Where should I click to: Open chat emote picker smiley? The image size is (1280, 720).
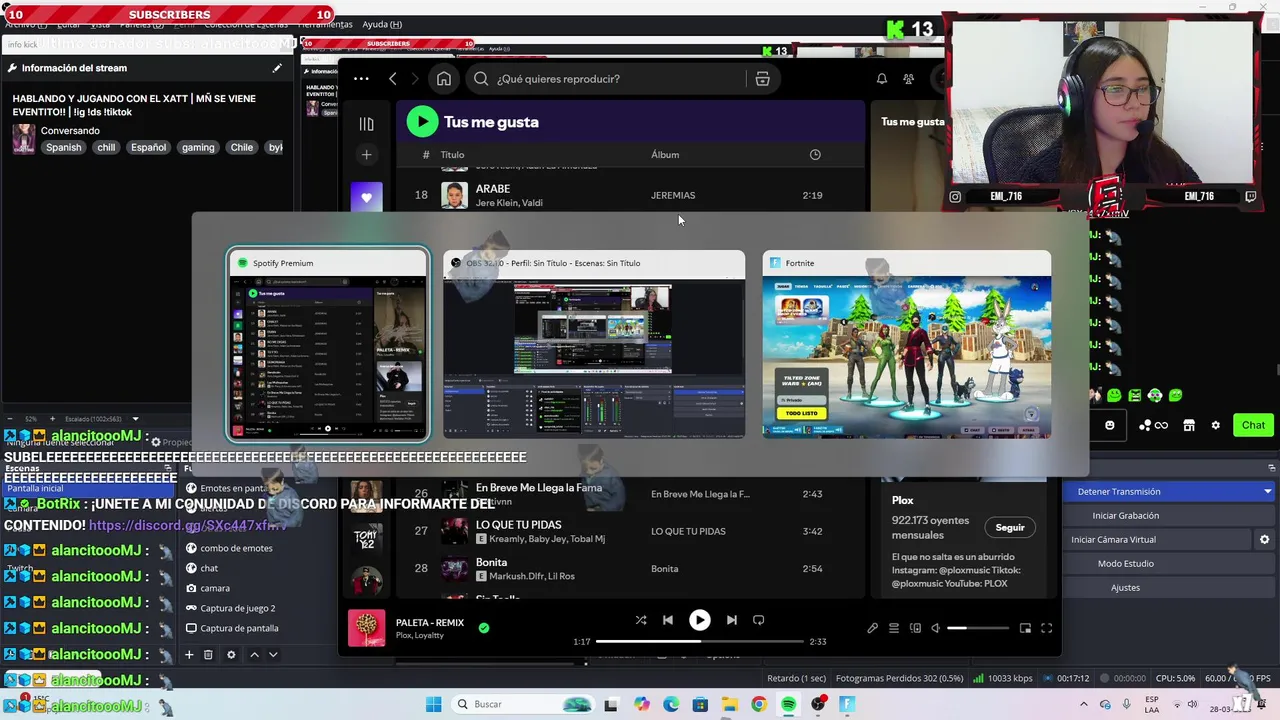(x=1109, y=425)
